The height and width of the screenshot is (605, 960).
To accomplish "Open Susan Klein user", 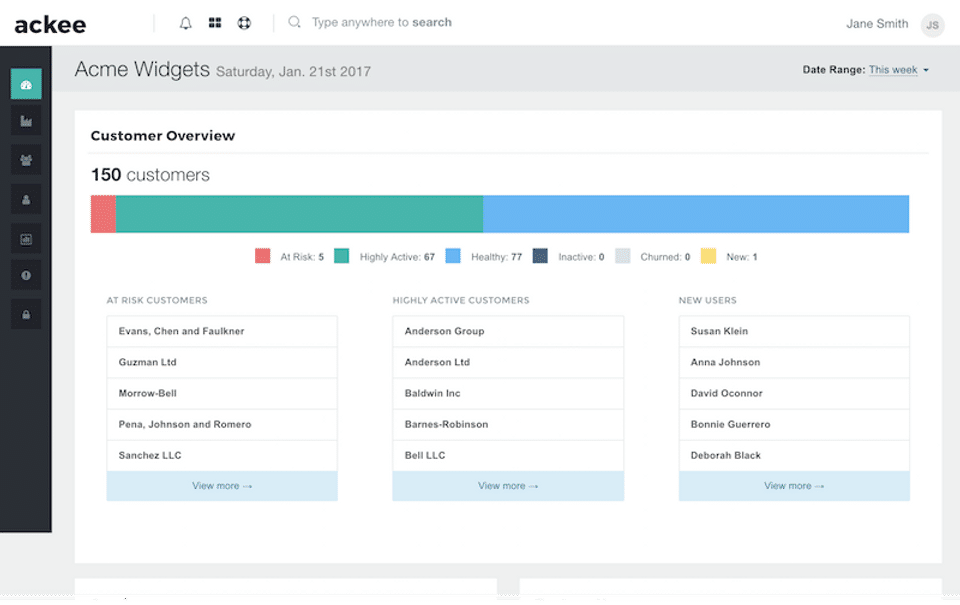I will [x=794, y=331].
